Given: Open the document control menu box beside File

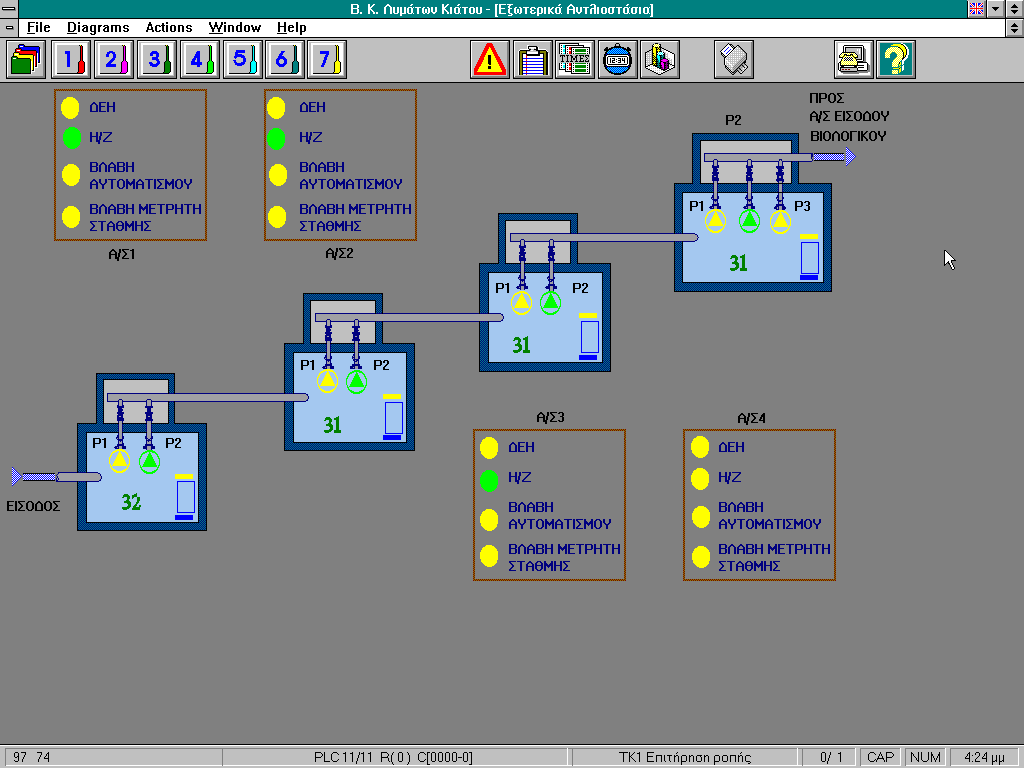Looking at the screenshot, I should pyautogui.click(x=10, y=28).
